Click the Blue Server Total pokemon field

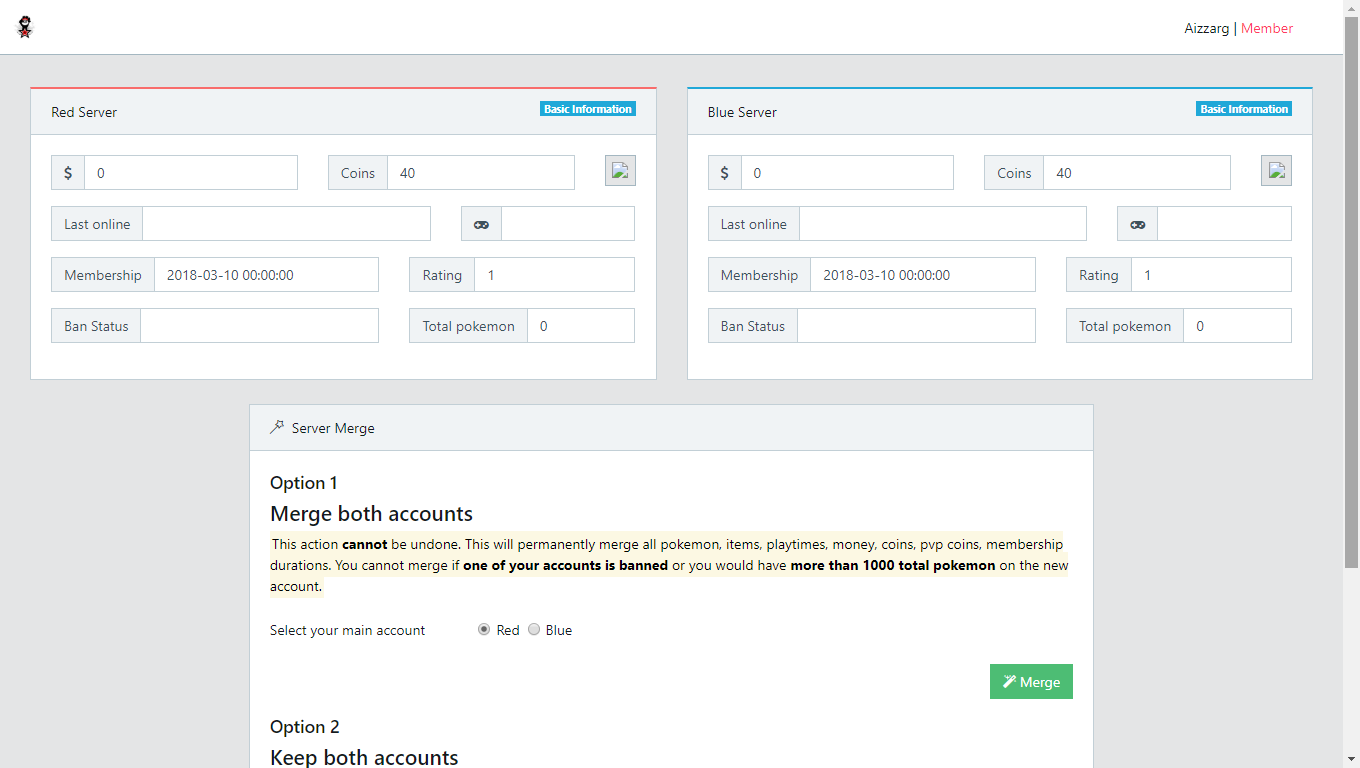[1238, 326]
